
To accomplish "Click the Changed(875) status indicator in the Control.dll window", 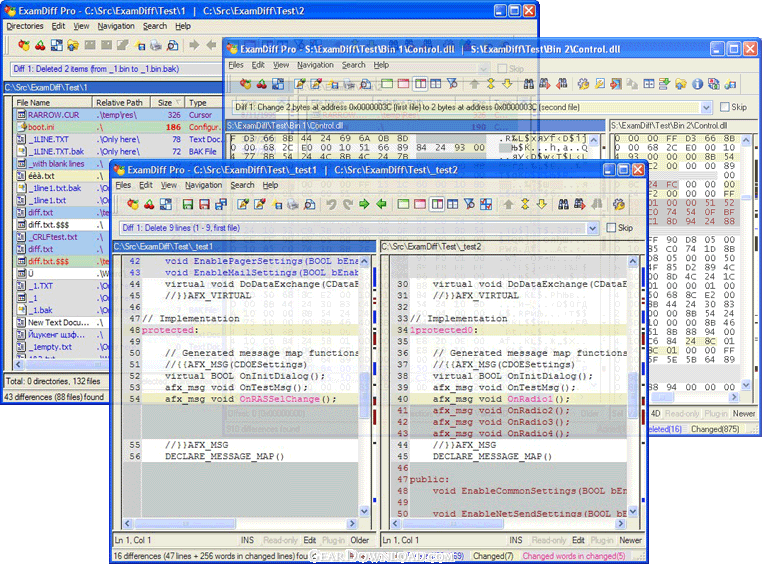I will click(715, 429).
